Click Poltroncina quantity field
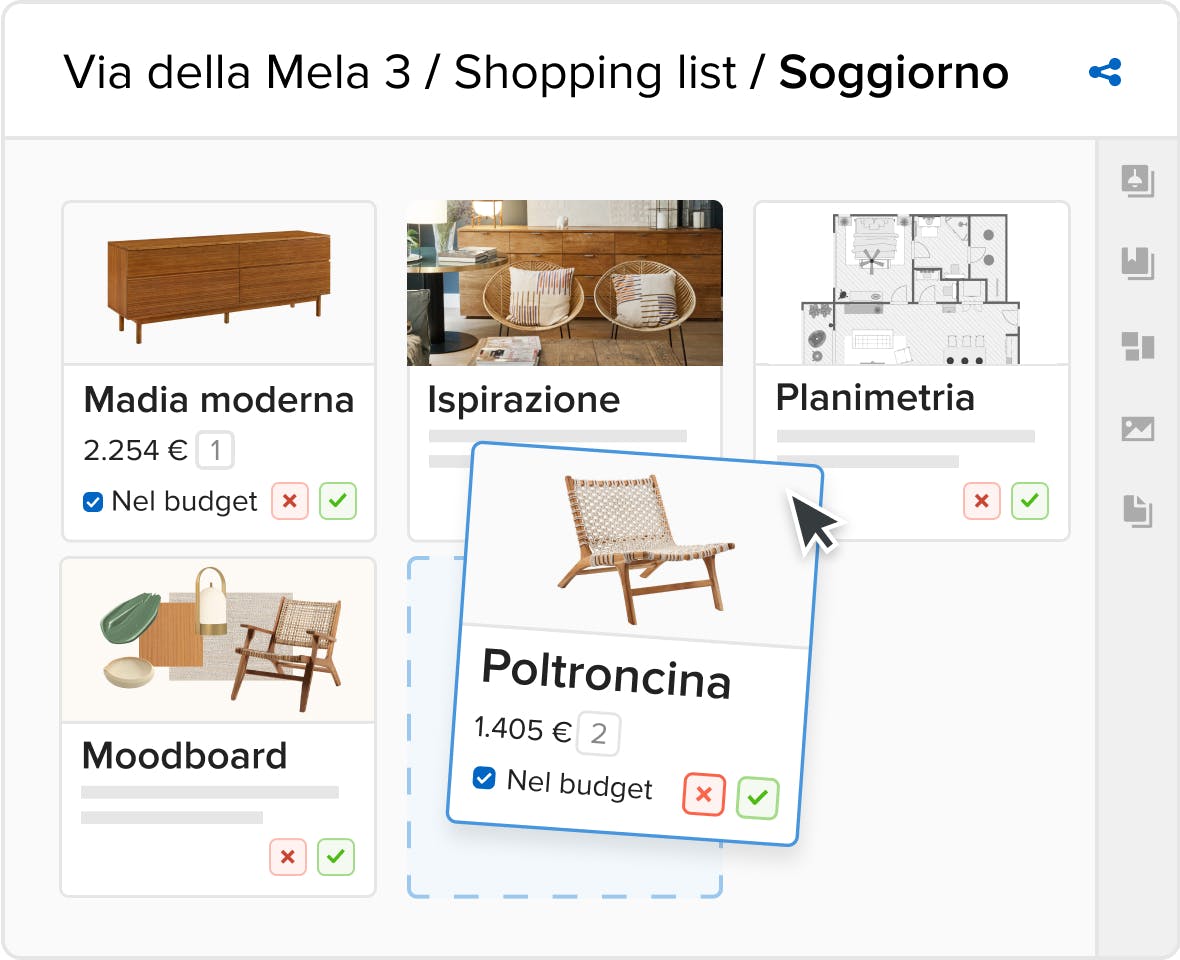Image resolution: width=1180 pixels, height=960 pixels. tap(598, 734)
